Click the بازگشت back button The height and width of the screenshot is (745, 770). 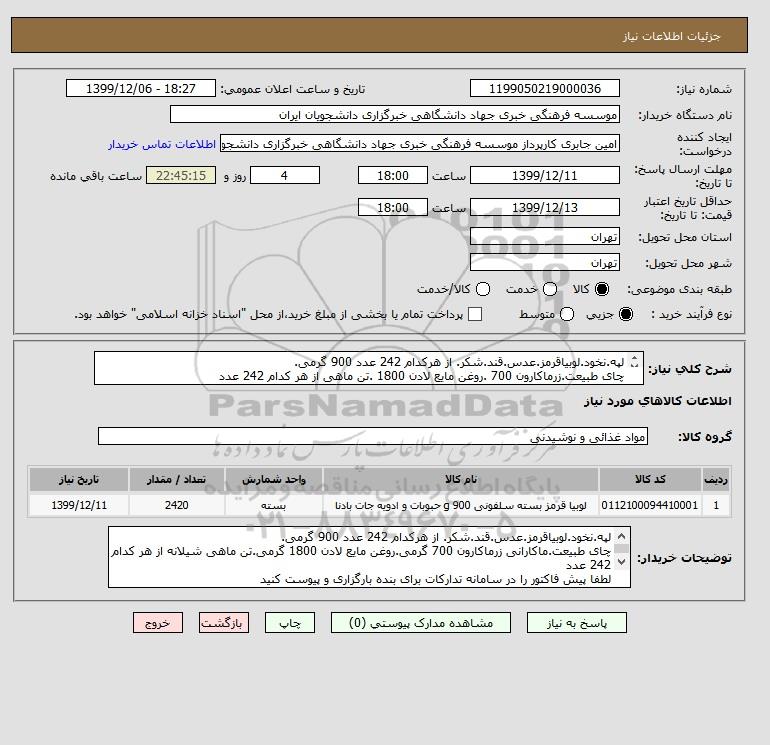[x=224, y=623]
